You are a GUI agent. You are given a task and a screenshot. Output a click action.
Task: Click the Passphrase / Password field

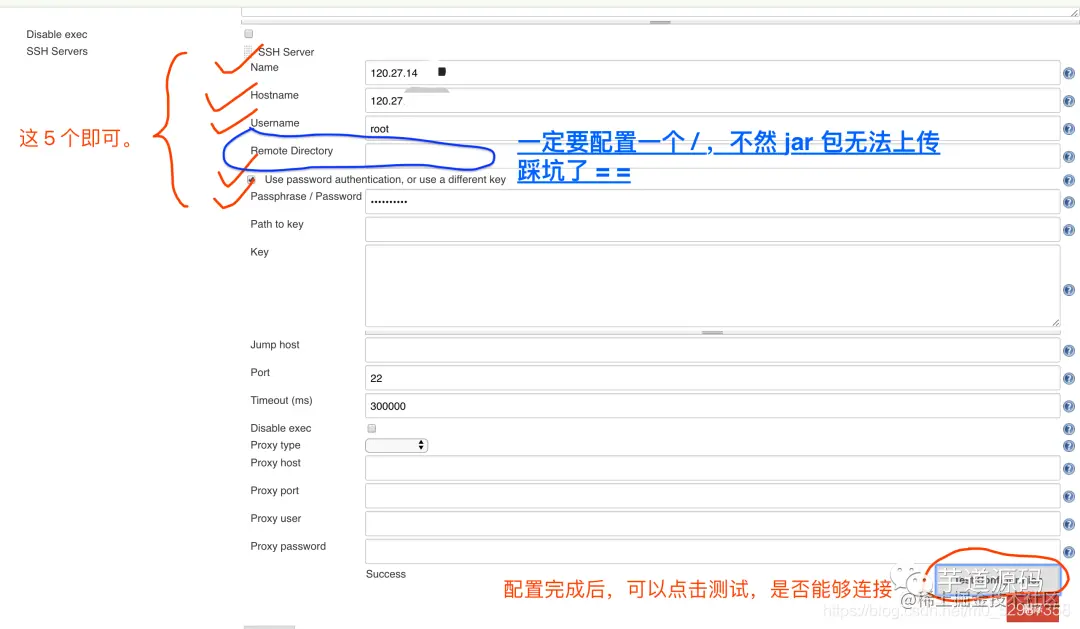(712, 202)
